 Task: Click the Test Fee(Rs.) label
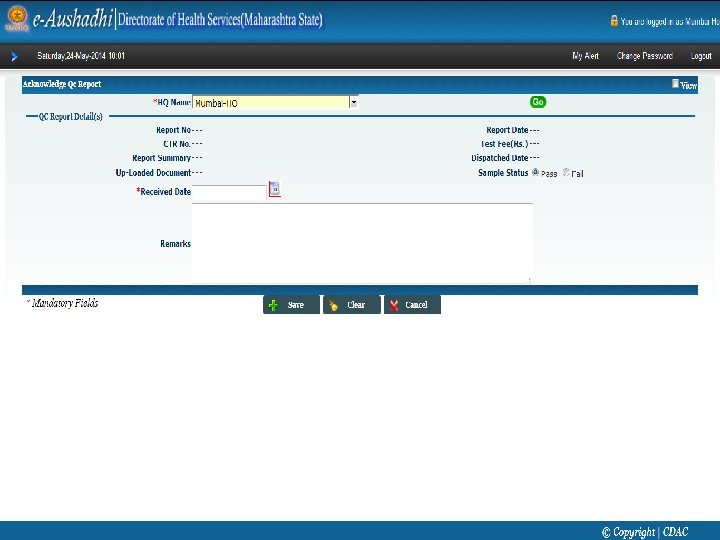click(505, 144)
